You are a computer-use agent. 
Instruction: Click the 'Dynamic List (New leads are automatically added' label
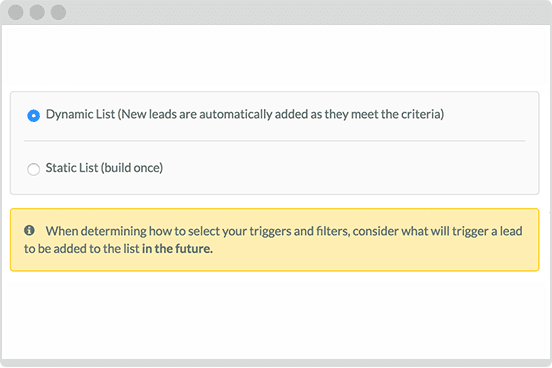coord(245,114)
